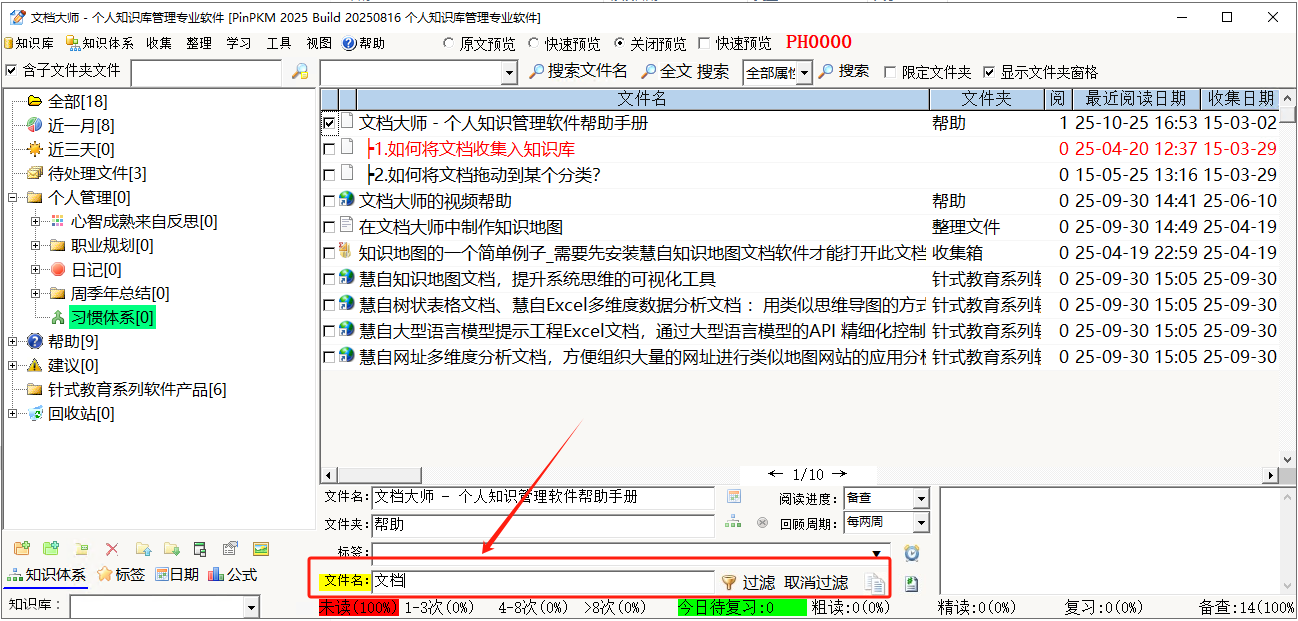Click the 取消过滤 button
This screenshot has height=621, width=1298.
pos(816,582)
